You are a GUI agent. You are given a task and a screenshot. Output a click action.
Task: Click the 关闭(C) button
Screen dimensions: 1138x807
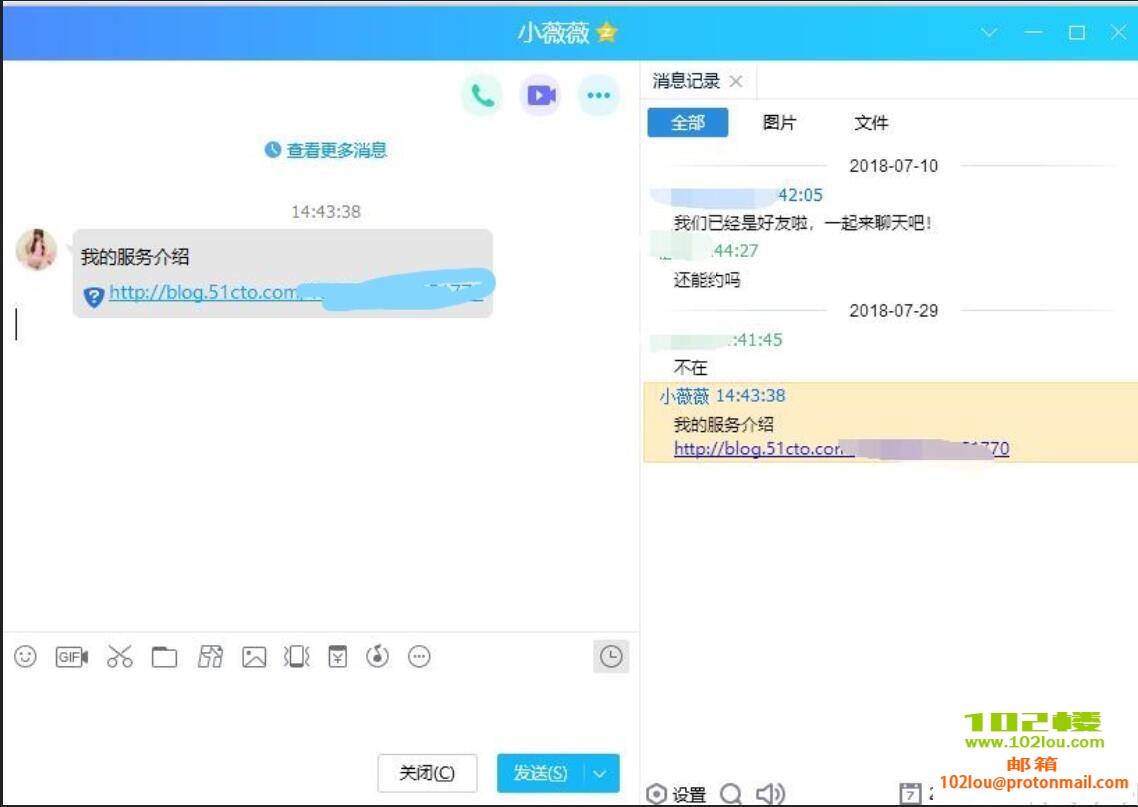point(427,773)
